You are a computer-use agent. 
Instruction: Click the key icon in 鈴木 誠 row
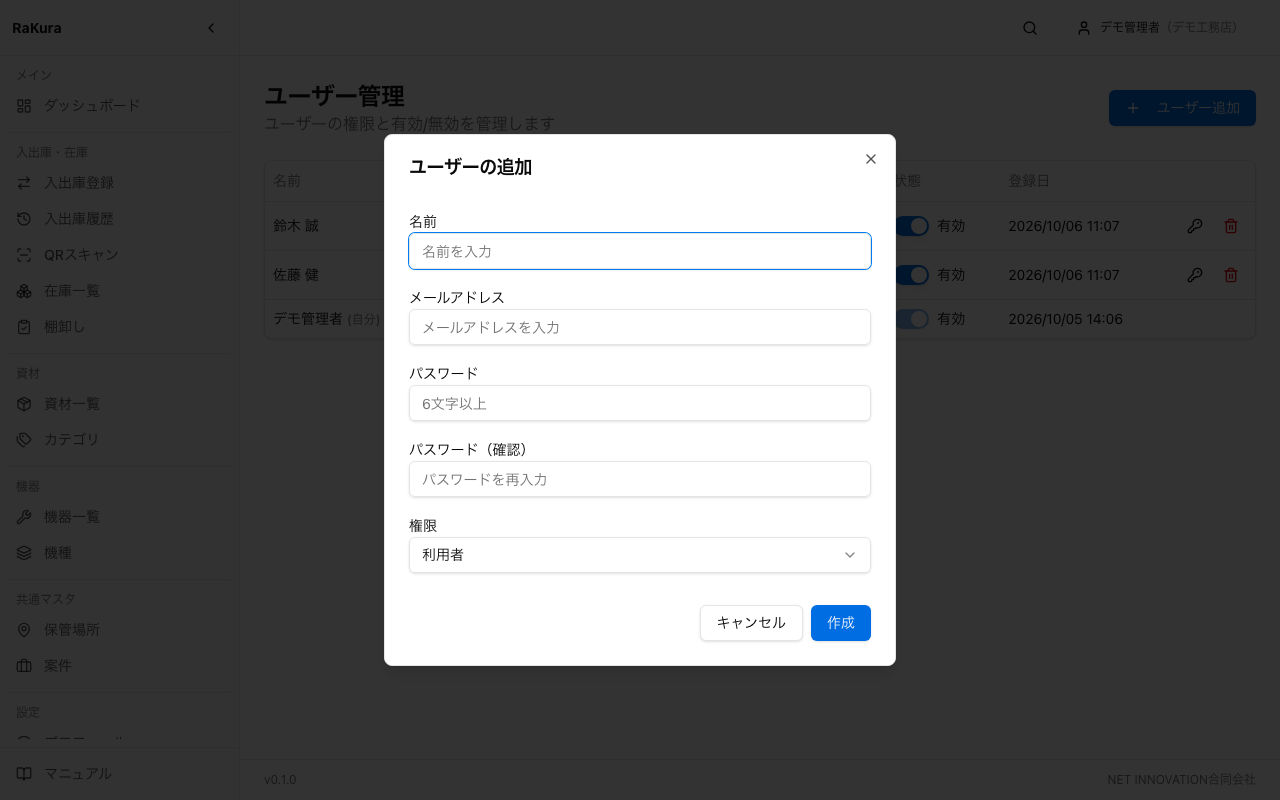click(x=1195, y=226)
